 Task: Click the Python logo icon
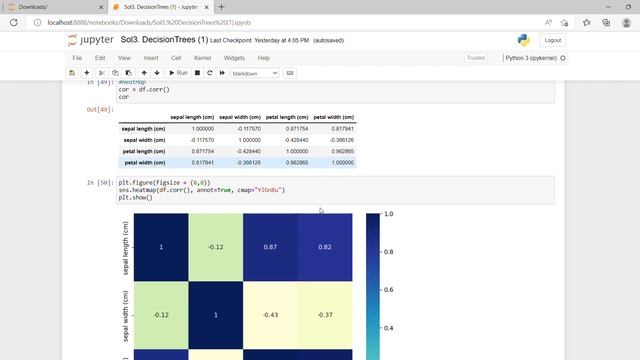[524, 40]
